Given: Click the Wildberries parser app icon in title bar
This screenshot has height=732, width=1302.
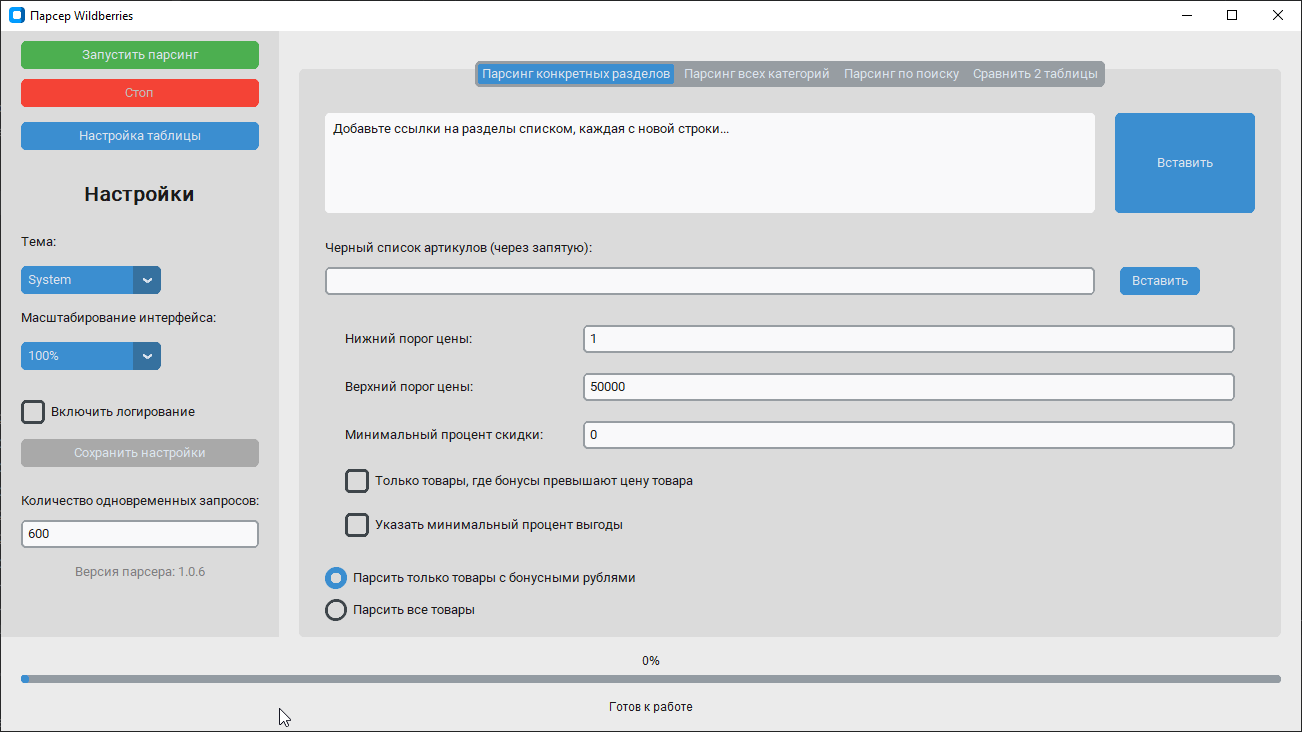Looking at the screenshot, I should (x=16, y=16).
